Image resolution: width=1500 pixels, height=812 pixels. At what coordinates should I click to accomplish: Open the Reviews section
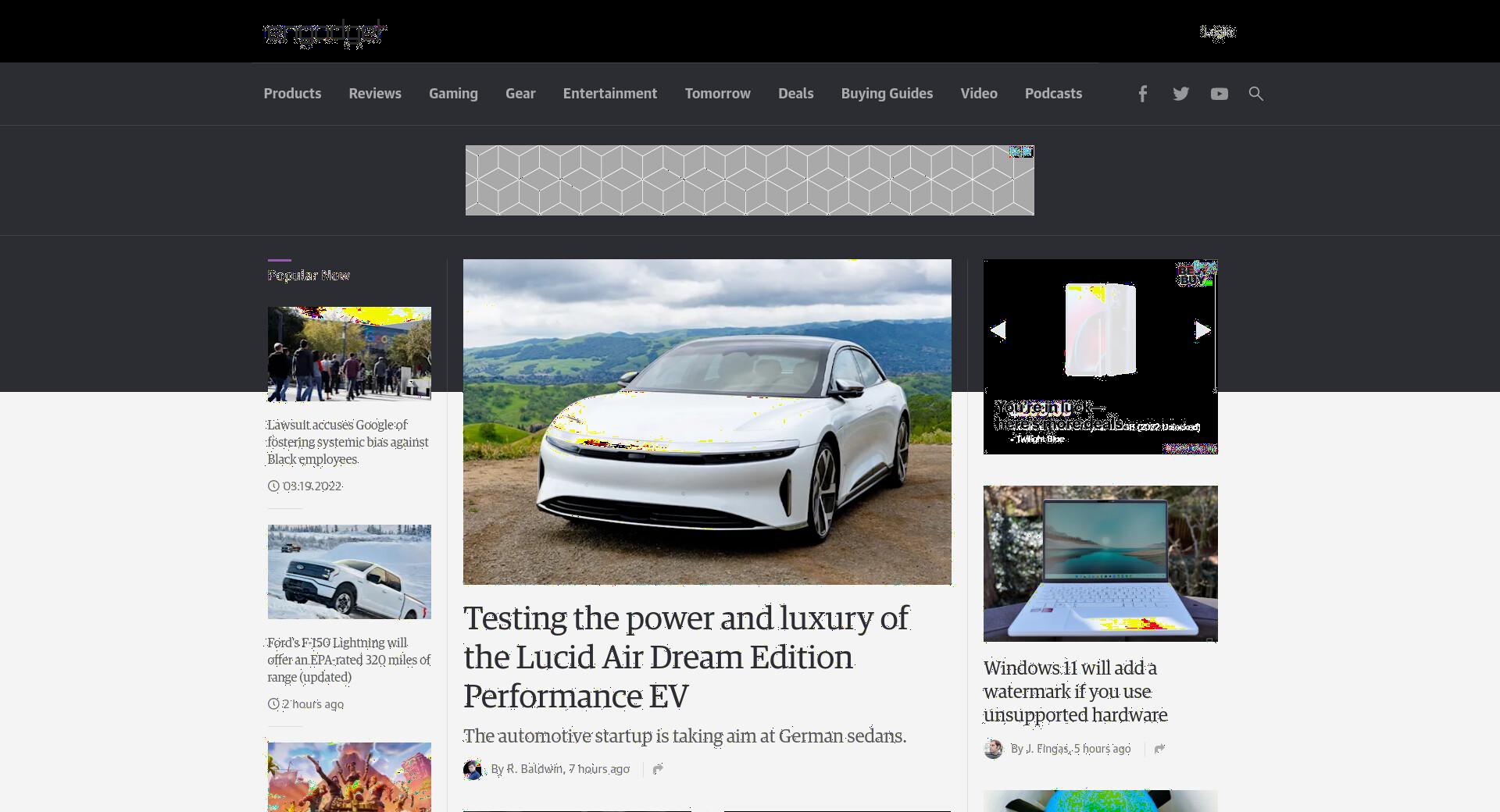pos(375,94)
